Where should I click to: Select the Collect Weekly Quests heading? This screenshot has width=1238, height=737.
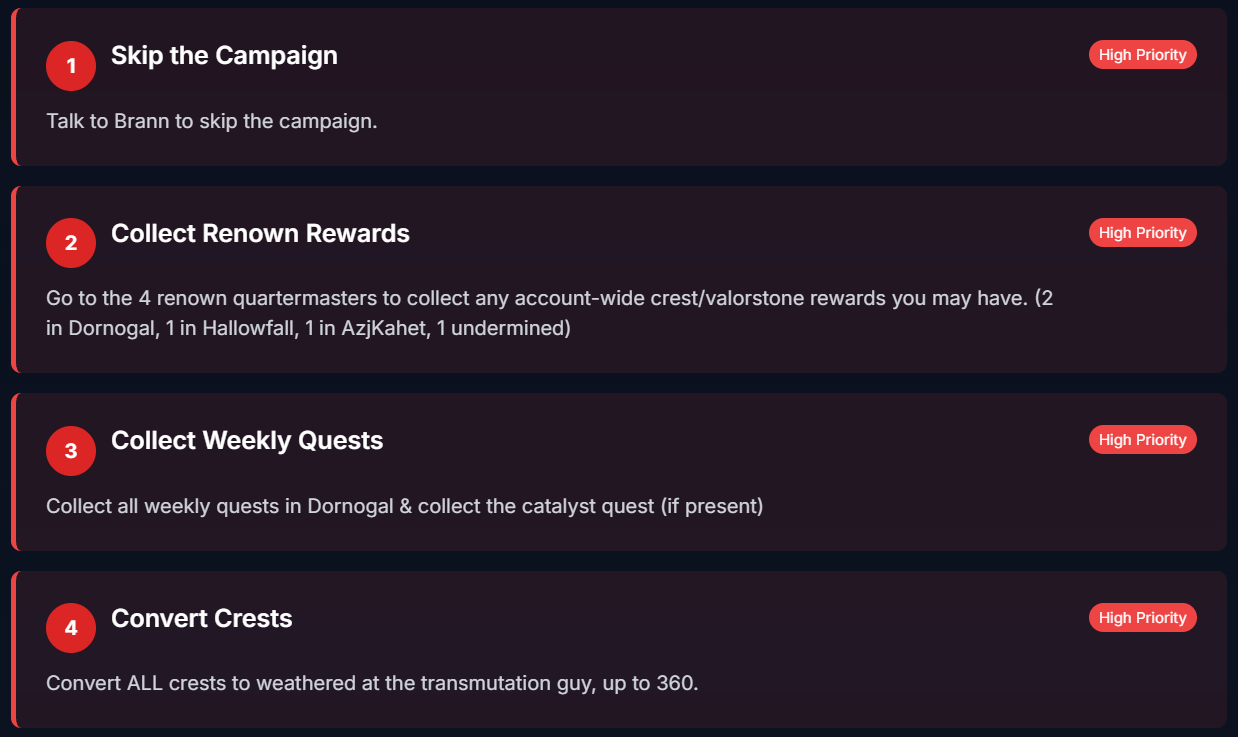click(247, 441)
